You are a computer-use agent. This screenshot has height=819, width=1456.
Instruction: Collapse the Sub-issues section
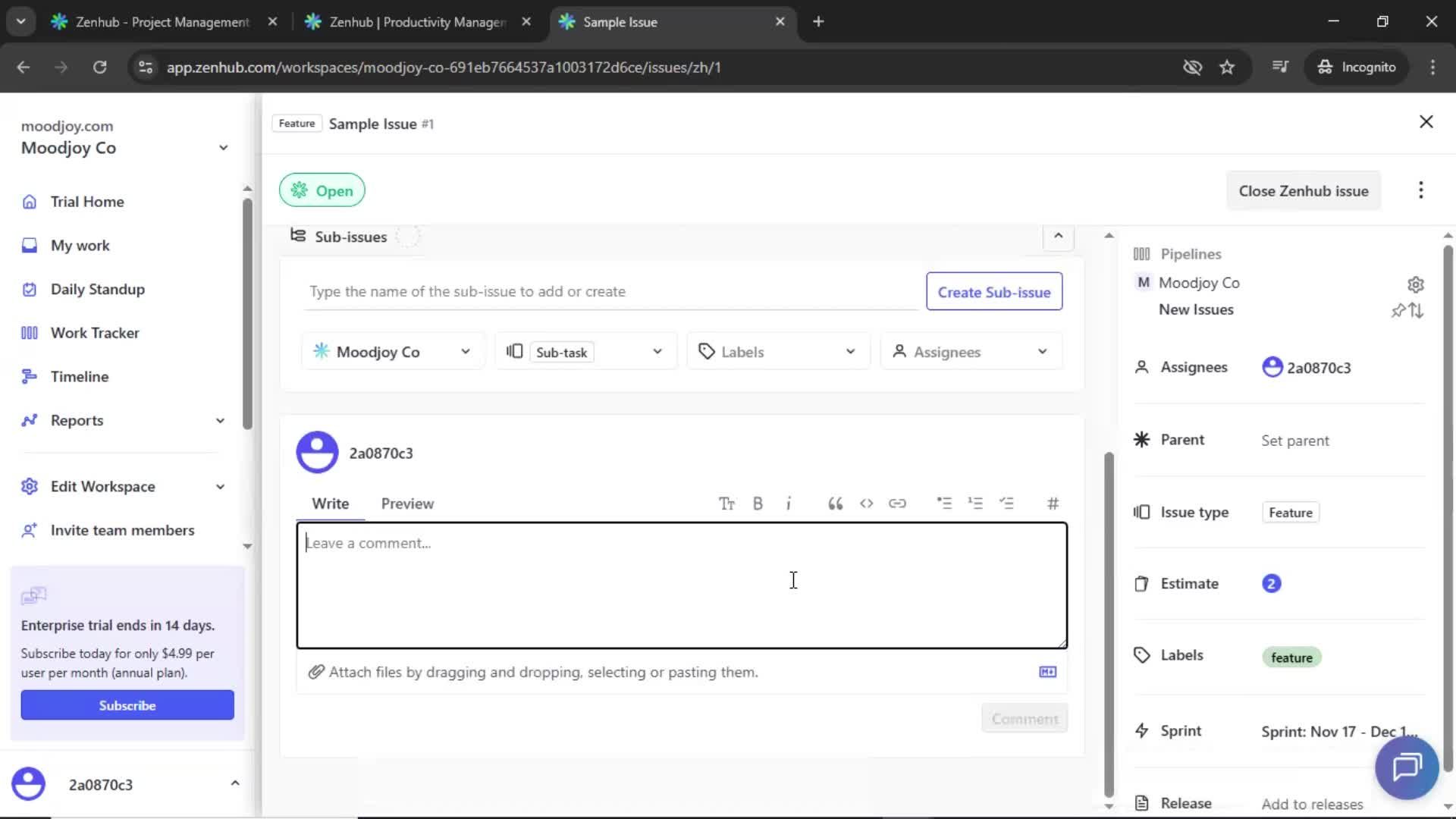[1058, 237]
